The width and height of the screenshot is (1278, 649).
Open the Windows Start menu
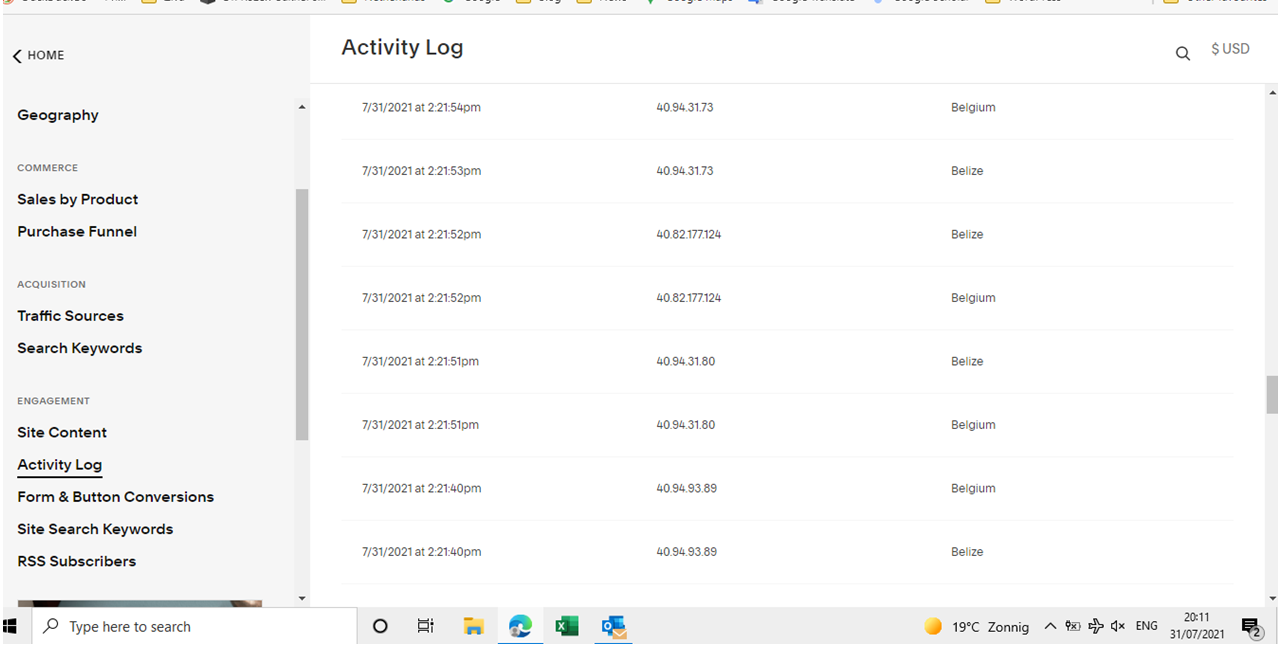pyautogui.click(x=11, y=626)
